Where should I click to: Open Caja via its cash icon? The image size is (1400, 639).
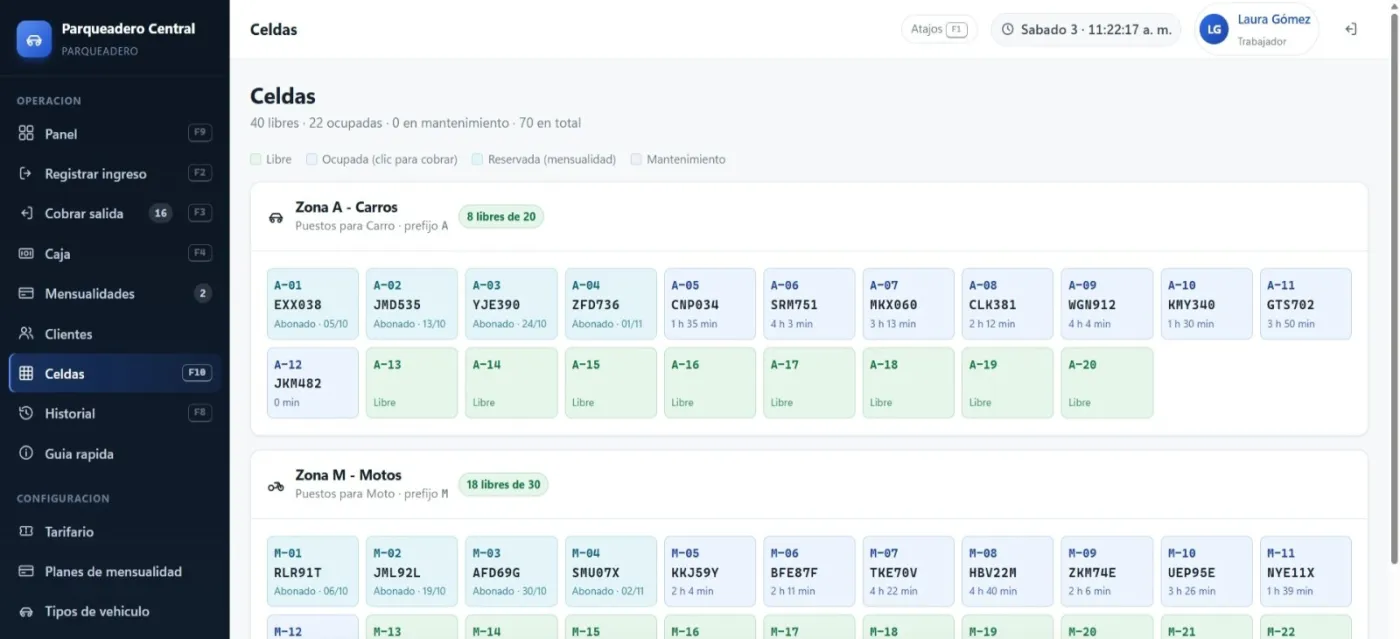coord(26,254)
